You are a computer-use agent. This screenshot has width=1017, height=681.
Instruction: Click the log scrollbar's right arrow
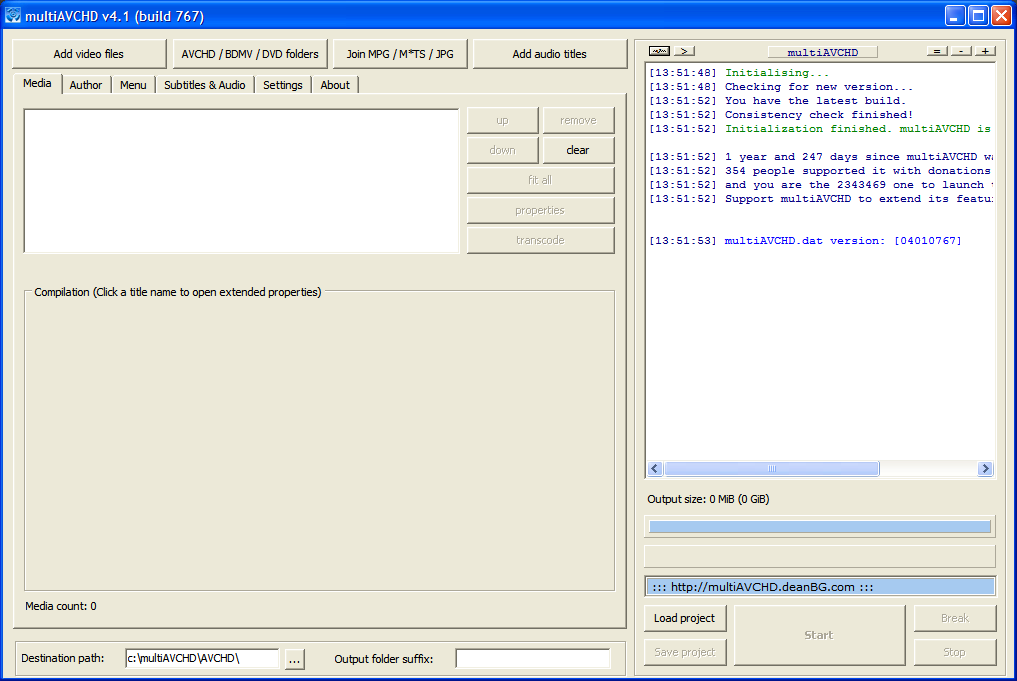tap(985, 468)
